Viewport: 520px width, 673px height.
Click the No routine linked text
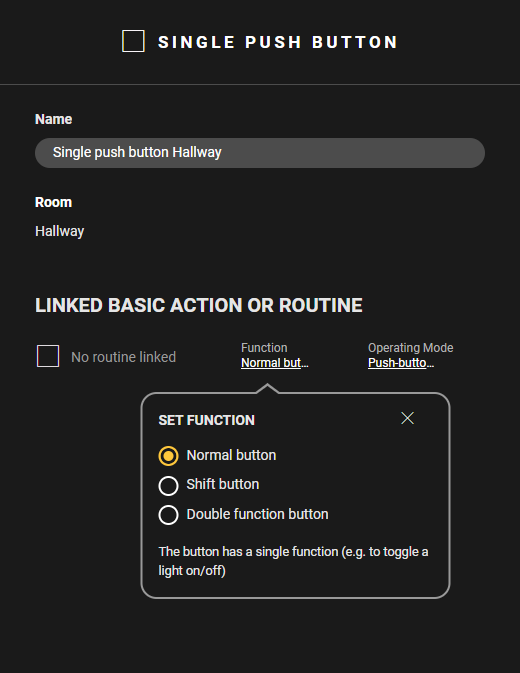[x=124, y=357]
